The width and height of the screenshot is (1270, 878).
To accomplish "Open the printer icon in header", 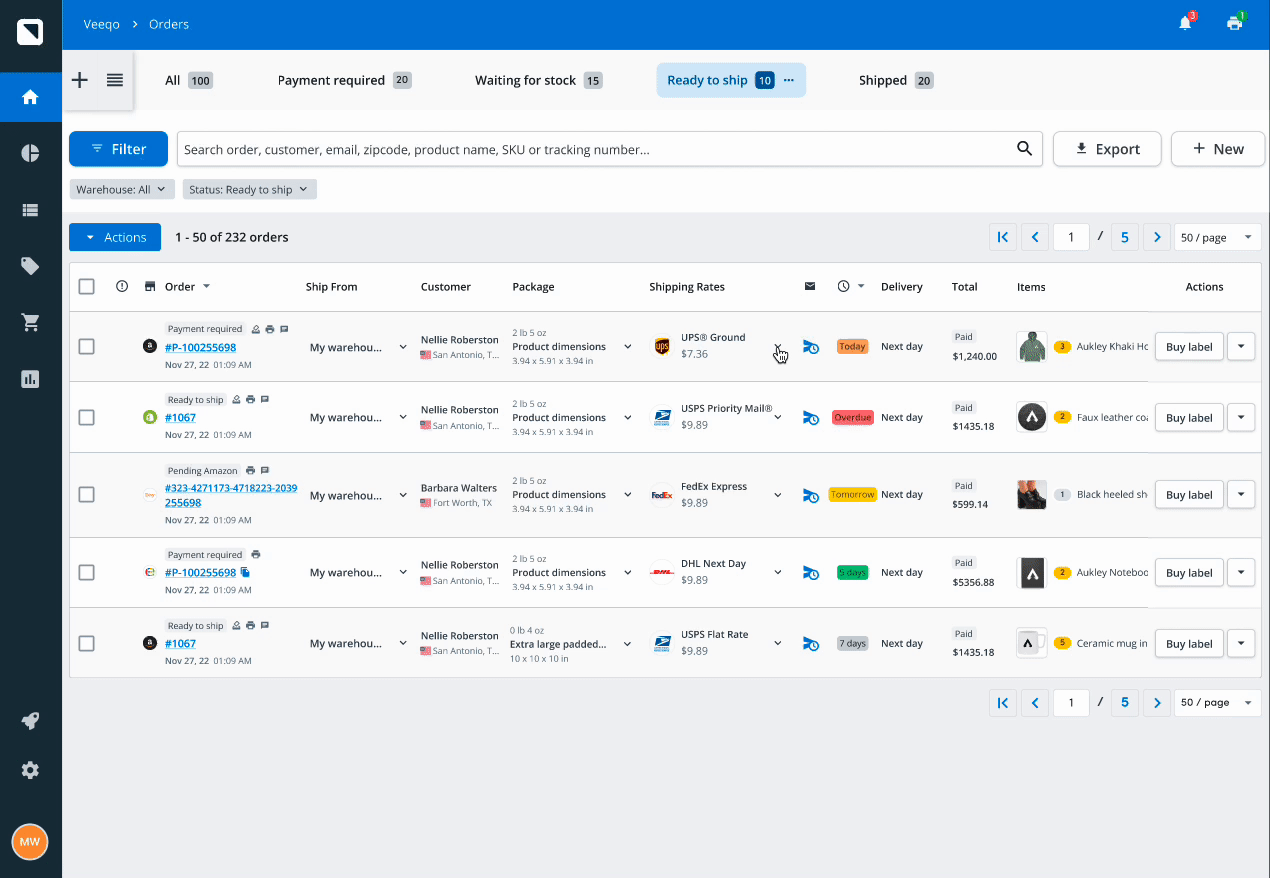I will click(x=1234, y=24).
